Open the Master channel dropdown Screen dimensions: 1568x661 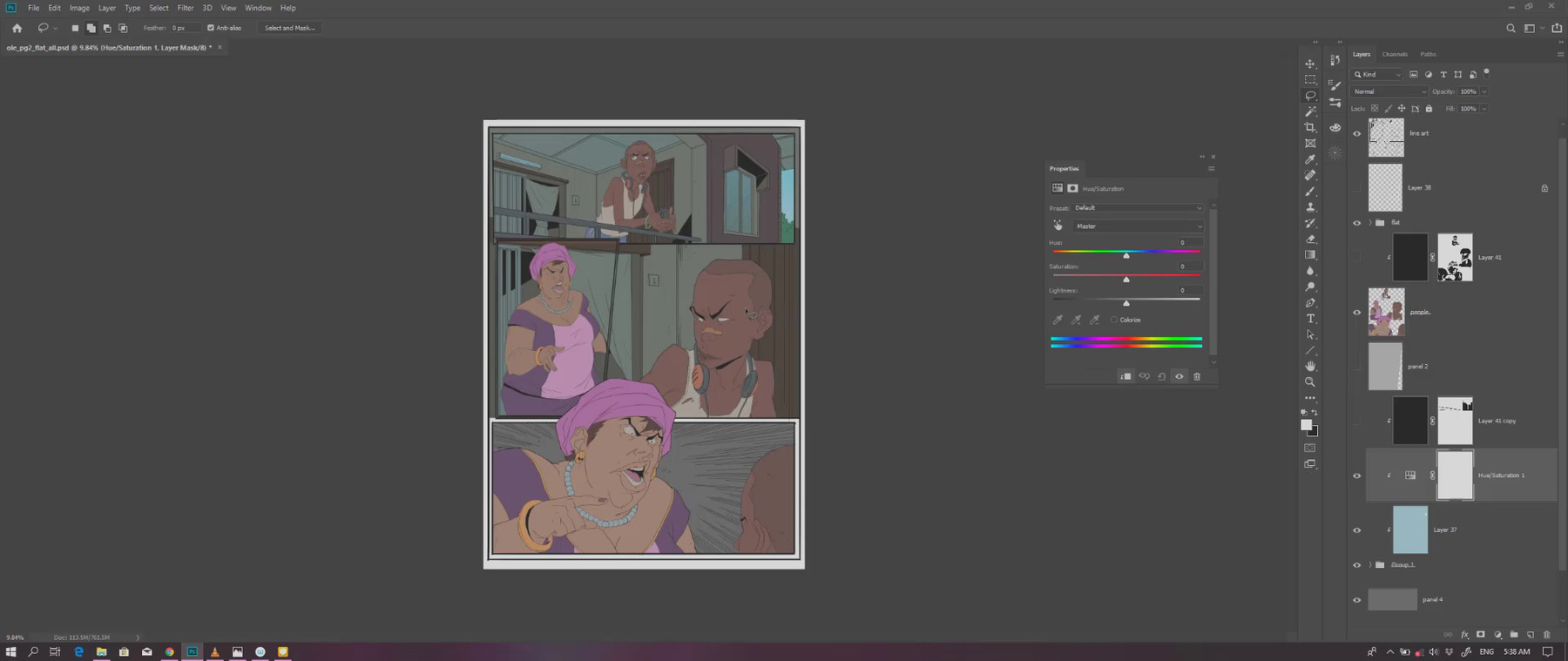pos(1138,226)
